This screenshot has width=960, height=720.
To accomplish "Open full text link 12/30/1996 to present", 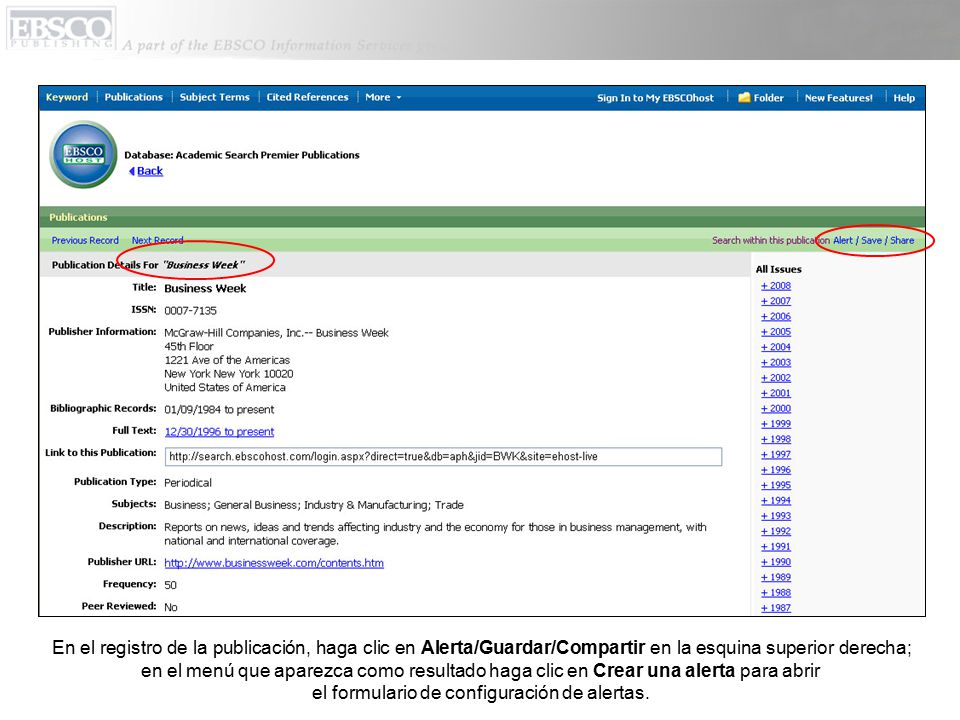I will coord(219,432).
